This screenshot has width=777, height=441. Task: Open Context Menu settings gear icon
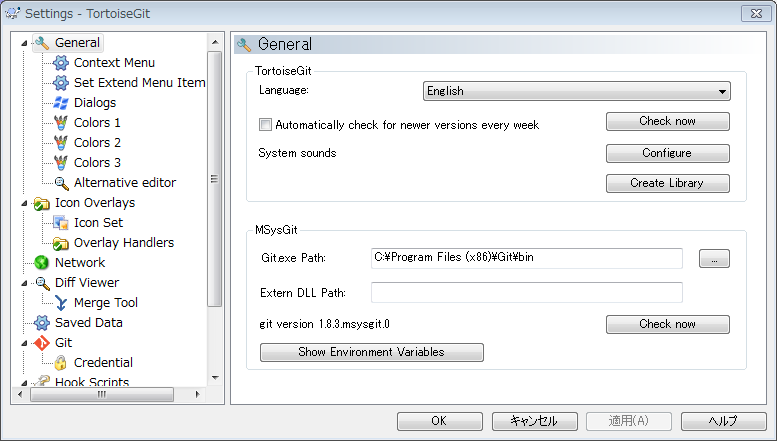coord(60,63)
